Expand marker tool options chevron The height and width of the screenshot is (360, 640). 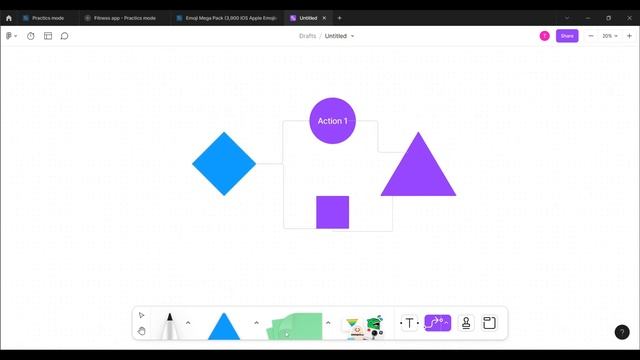(x=188, y=323)
